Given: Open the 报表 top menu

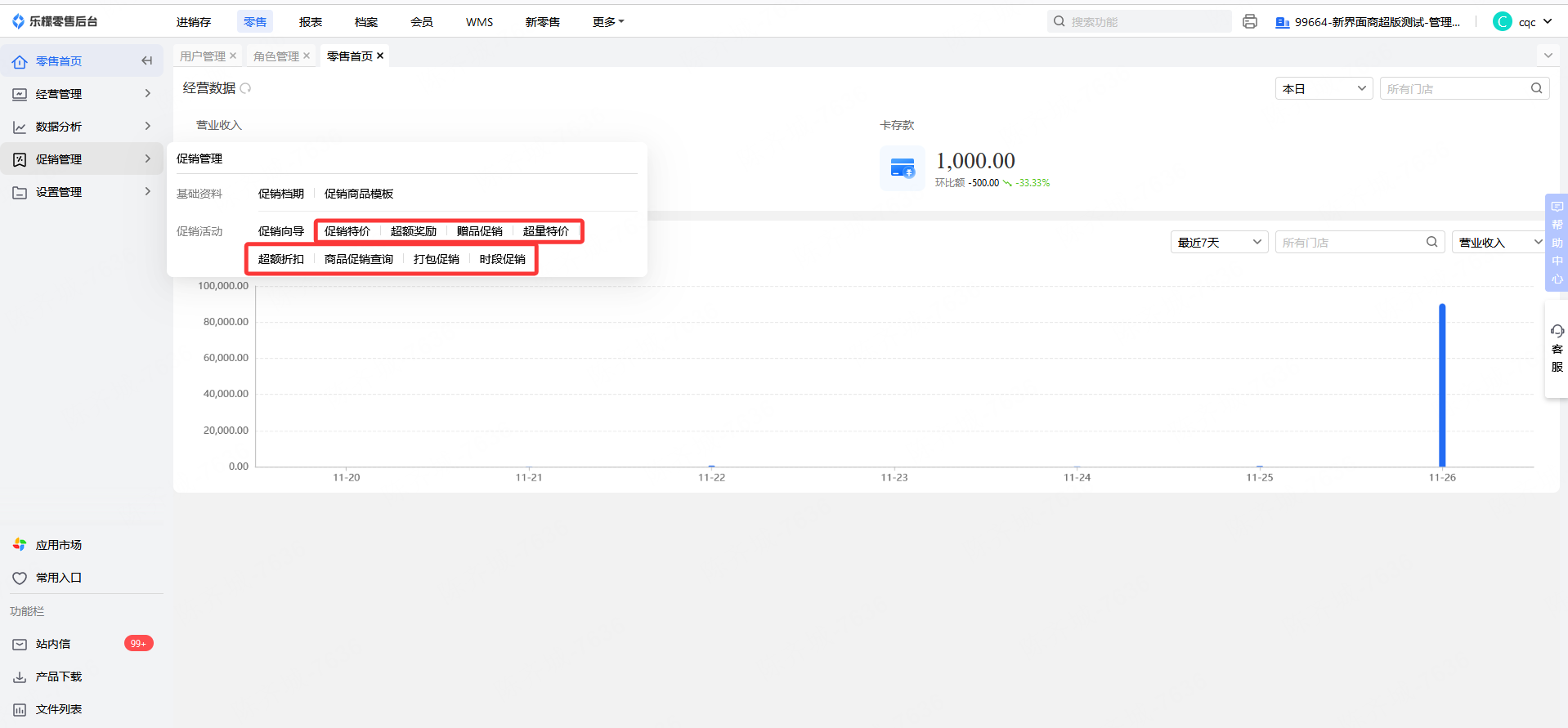Looking at the screenshot, I should (311, 22).
